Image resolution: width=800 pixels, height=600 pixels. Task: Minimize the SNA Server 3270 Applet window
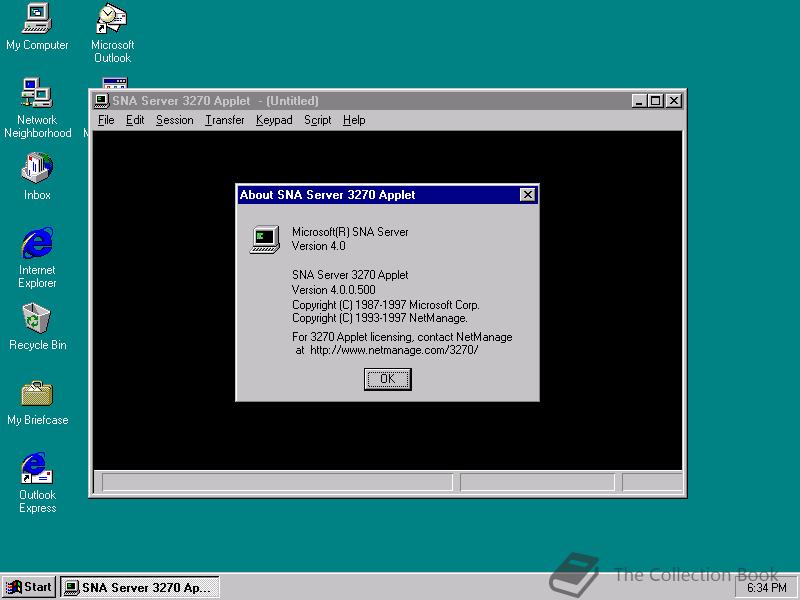(x=639, y=101)
